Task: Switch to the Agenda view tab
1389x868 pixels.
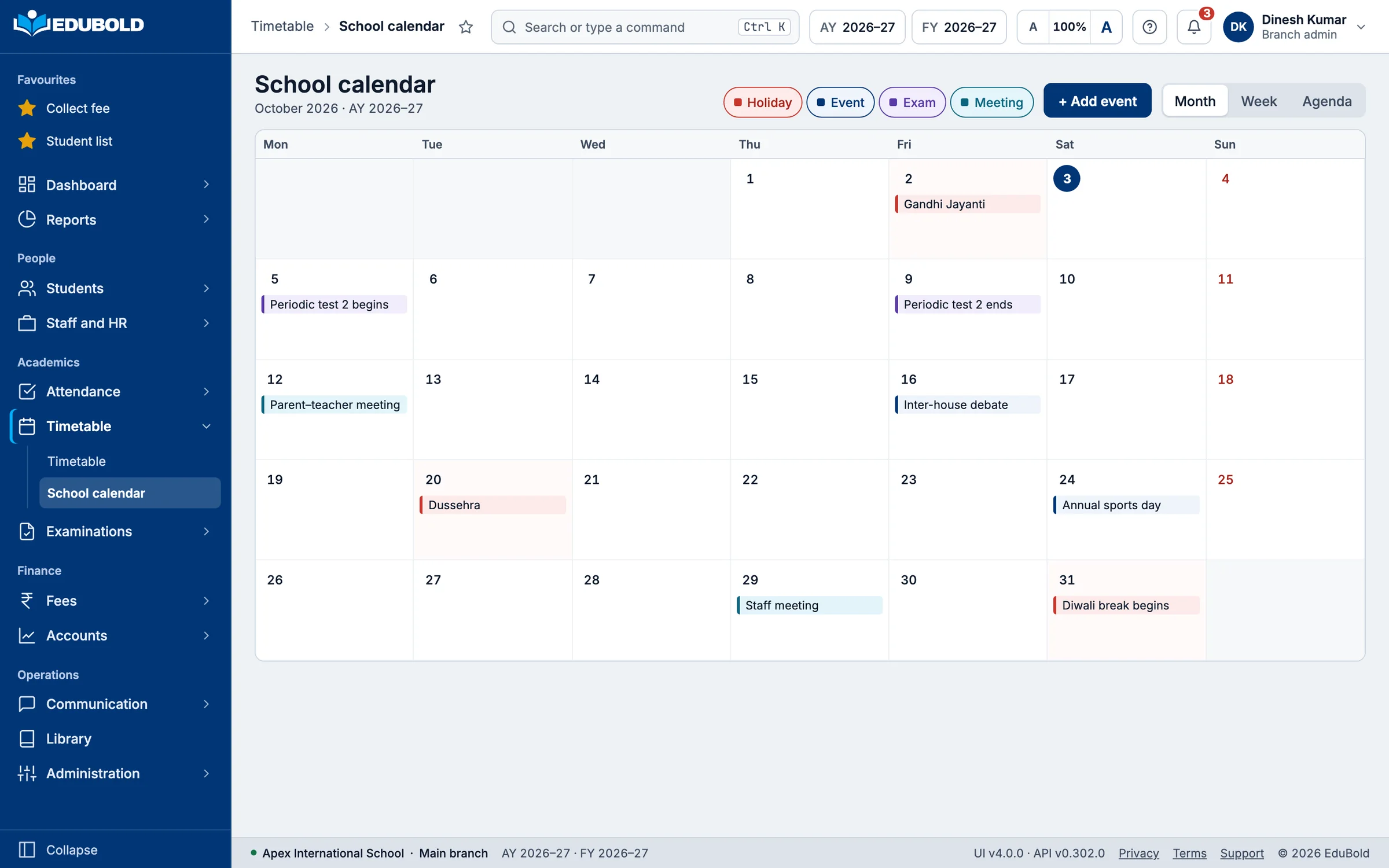Action: pyautogui.click(x=1326, y=101)
